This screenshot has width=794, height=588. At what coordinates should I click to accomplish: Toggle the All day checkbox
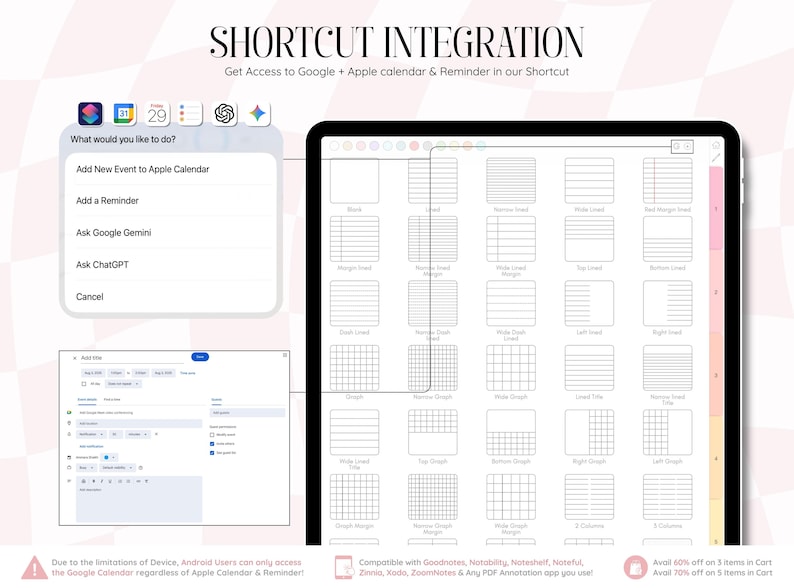click(84, 384)
